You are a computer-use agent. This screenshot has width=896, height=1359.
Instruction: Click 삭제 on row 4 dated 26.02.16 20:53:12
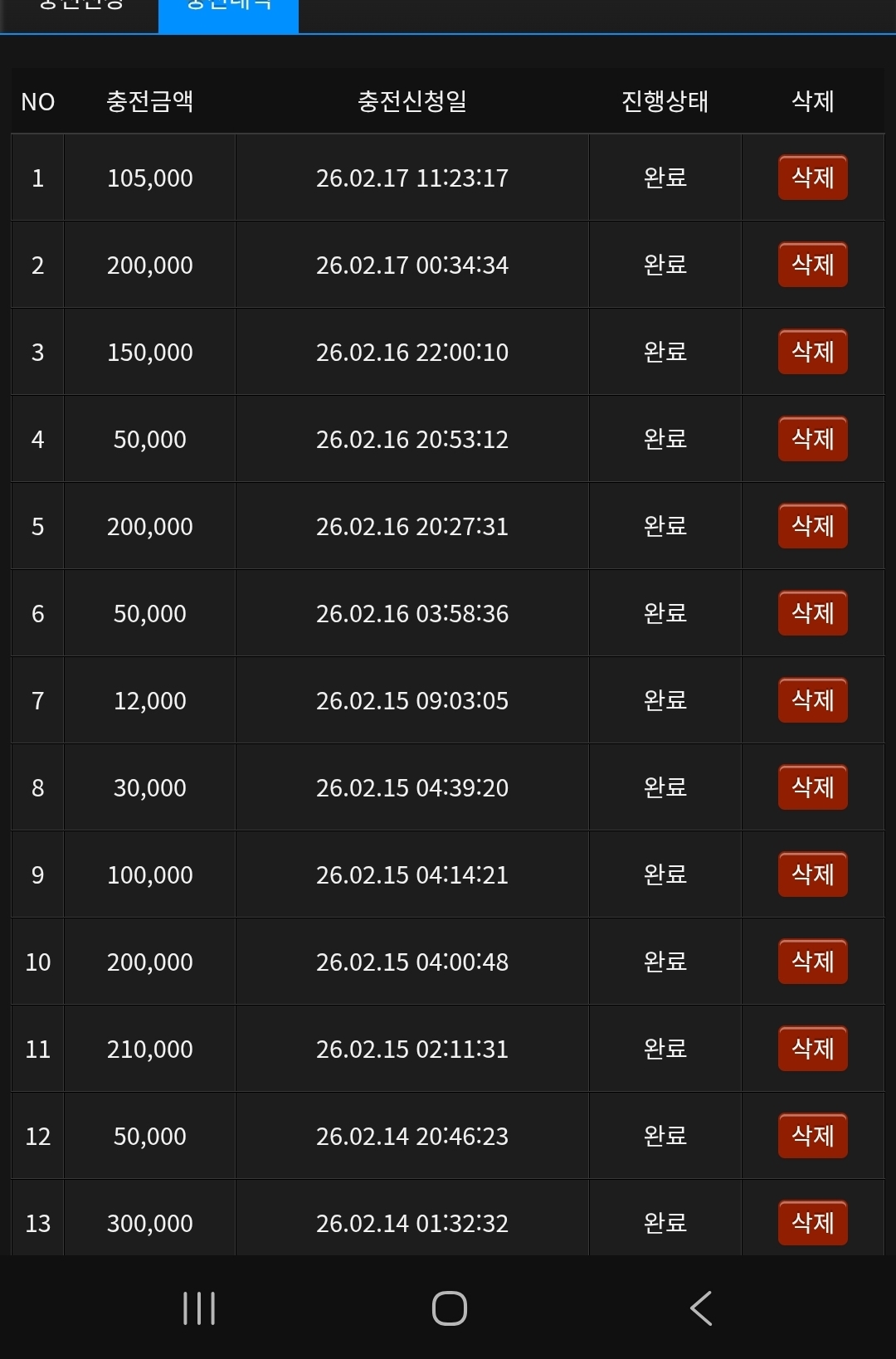[812, 439]
